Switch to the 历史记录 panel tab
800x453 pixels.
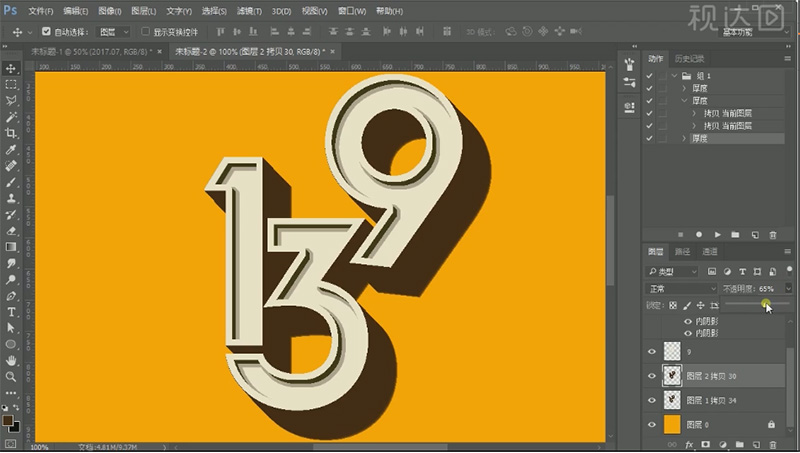[689, 59]
